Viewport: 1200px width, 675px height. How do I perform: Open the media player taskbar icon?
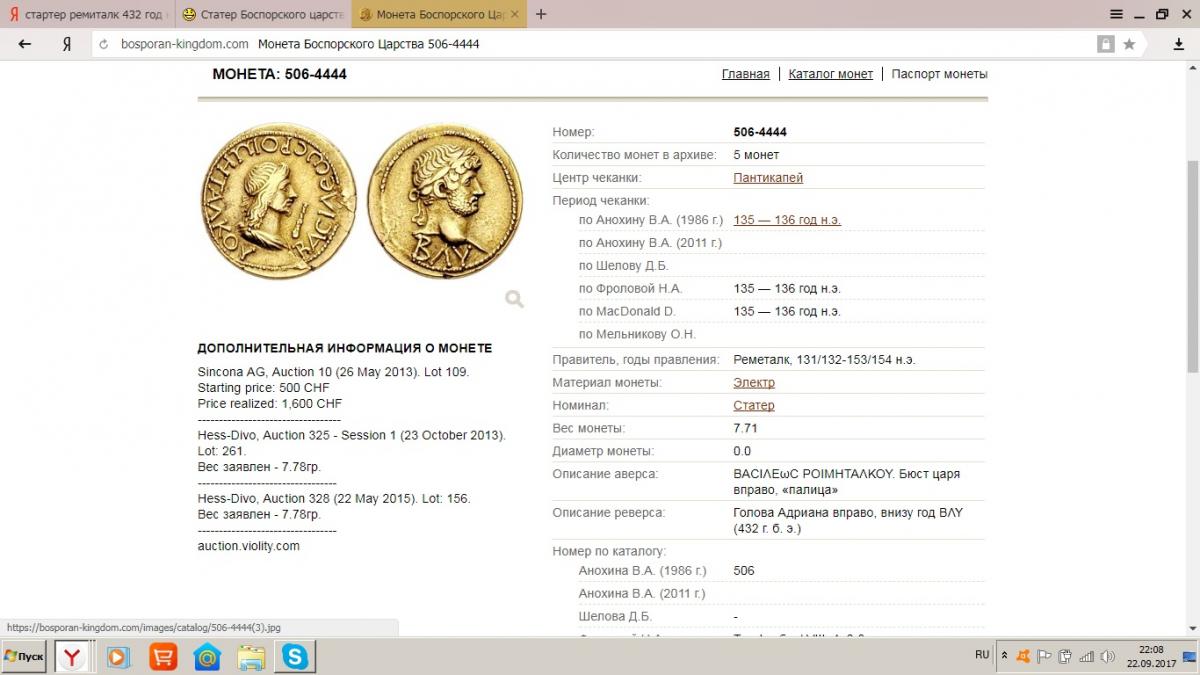pyautogui.click(x=118, y=657)
